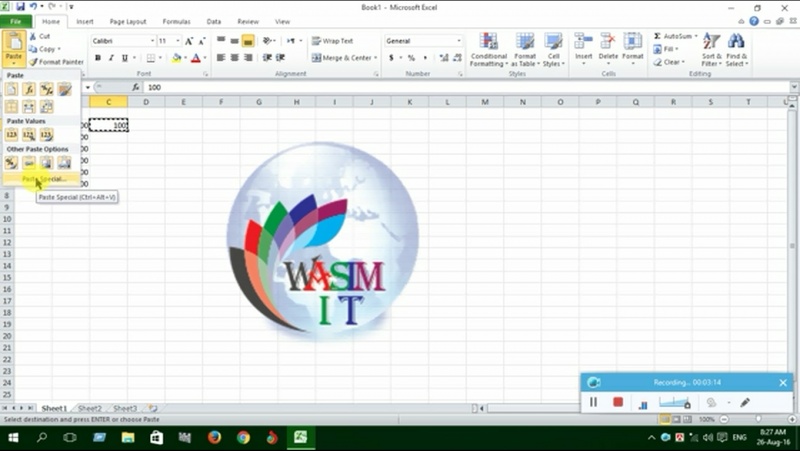The width and height of the screenshot is (800, 451).
Task: Increase decimal places
Action: pyautogui.click(x=443, y=58)
